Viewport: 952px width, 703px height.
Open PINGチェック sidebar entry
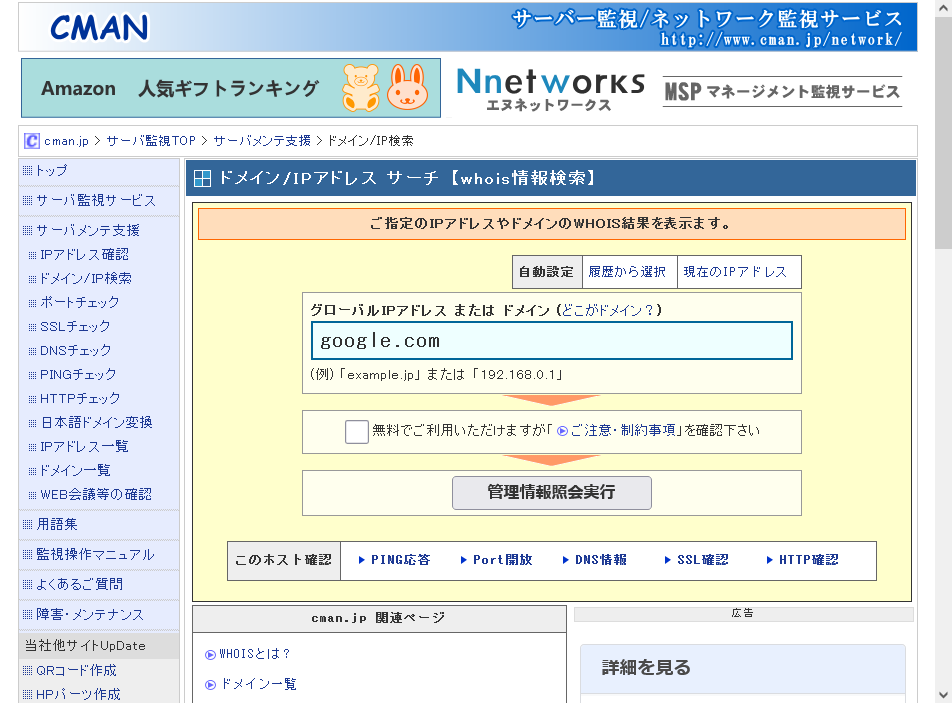tap(78, 375)
